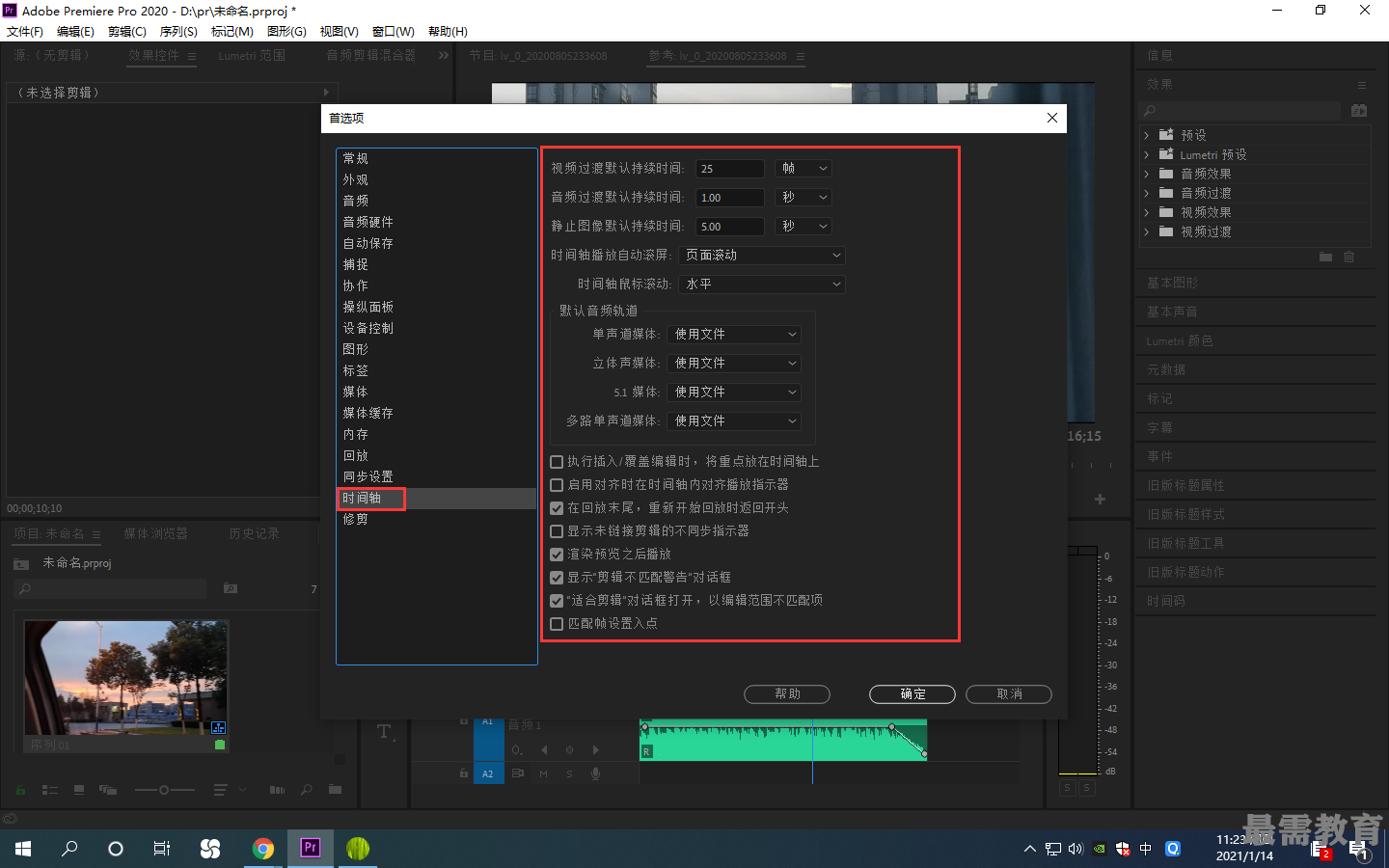Click project folder up-level icon
This screenshot has width=1389, height=868.
point(20,563)
